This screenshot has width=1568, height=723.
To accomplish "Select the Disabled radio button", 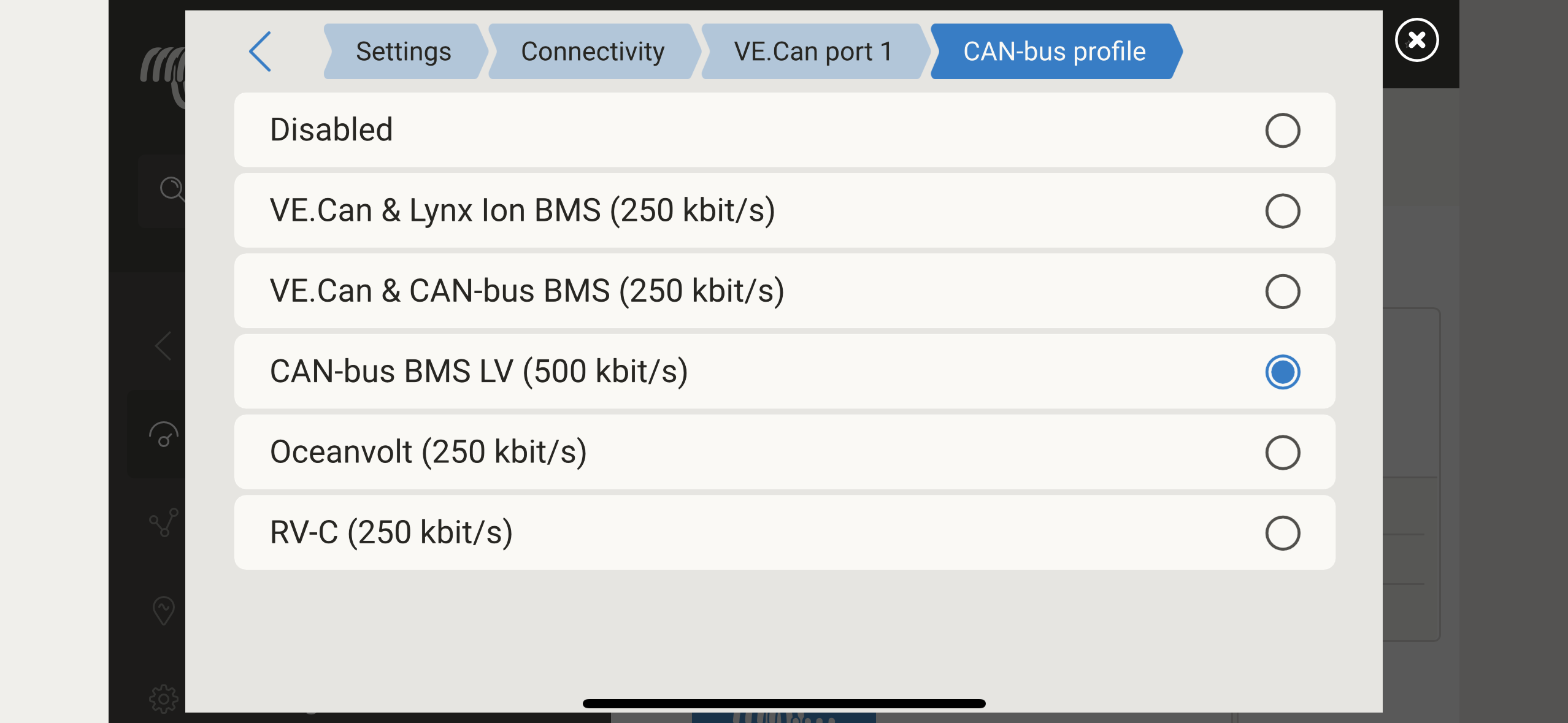I will click(x=1282, y=130).
